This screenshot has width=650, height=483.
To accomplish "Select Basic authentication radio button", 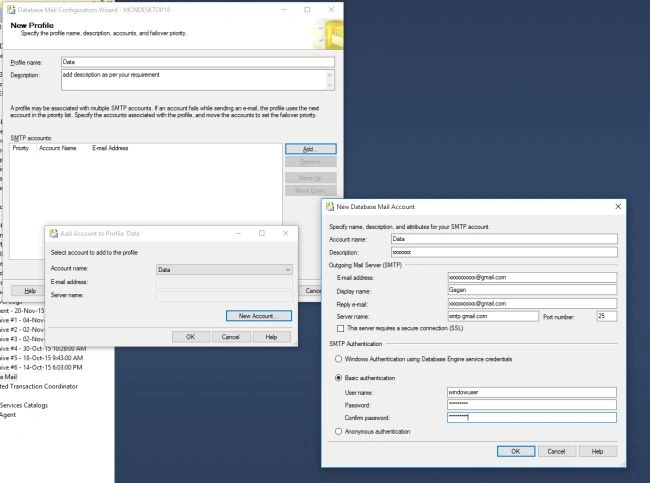I will pyautogui.click(x=338, y=378).
